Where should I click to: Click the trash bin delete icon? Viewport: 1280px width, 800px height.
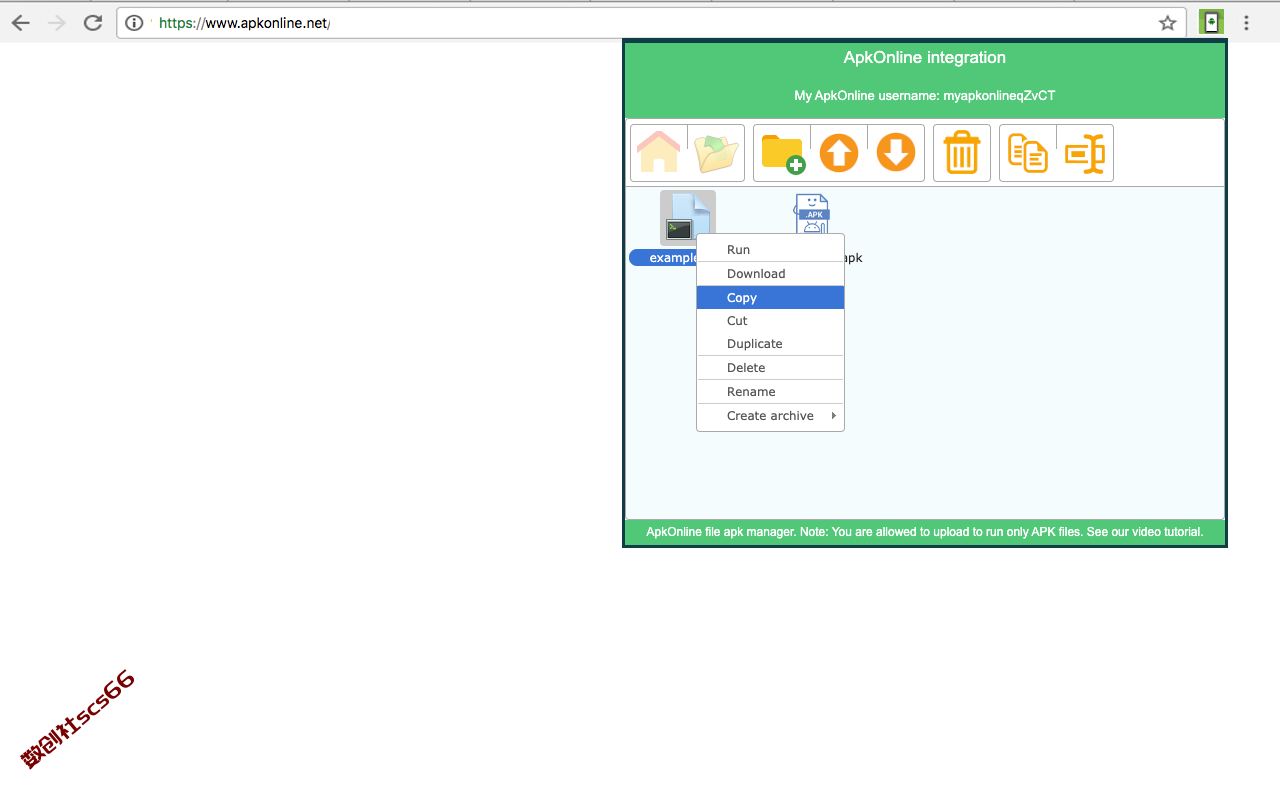click(962, 153)
